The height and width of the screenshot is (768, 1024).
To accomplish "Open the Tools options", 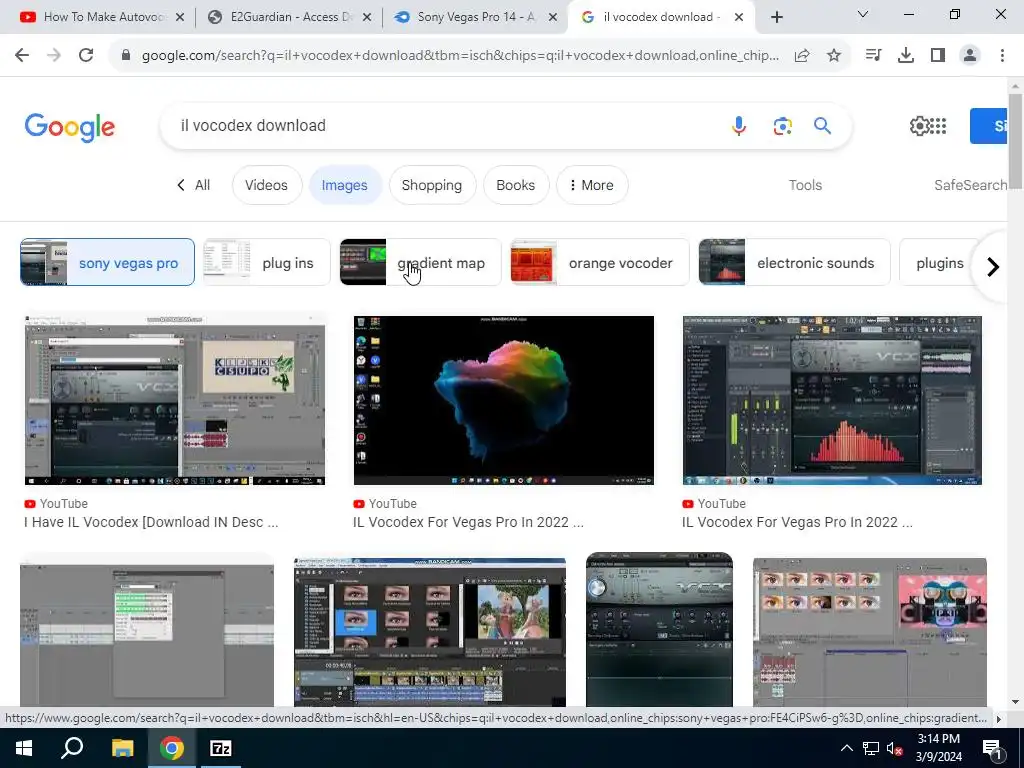I will pos(805,185).
